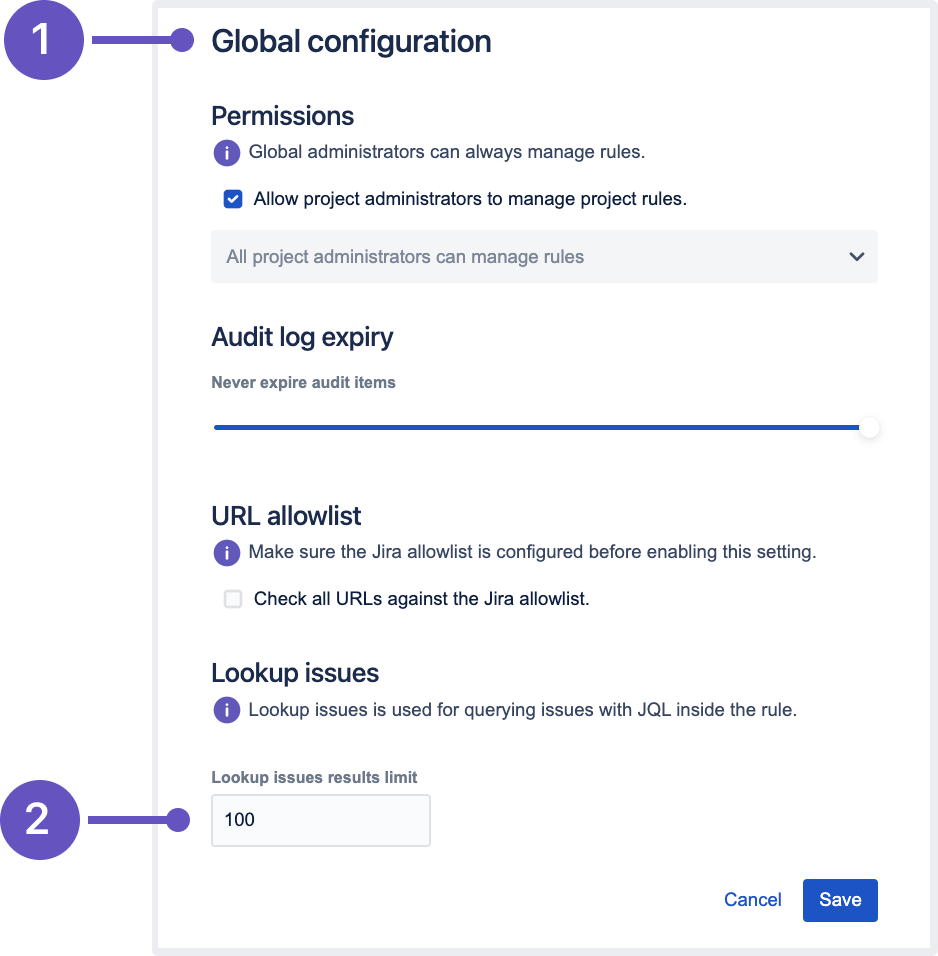Click the Cancel link
Image resolution: width=938 pixels, height=956 pixels.
pyautogui.click(x=752, y=900)
